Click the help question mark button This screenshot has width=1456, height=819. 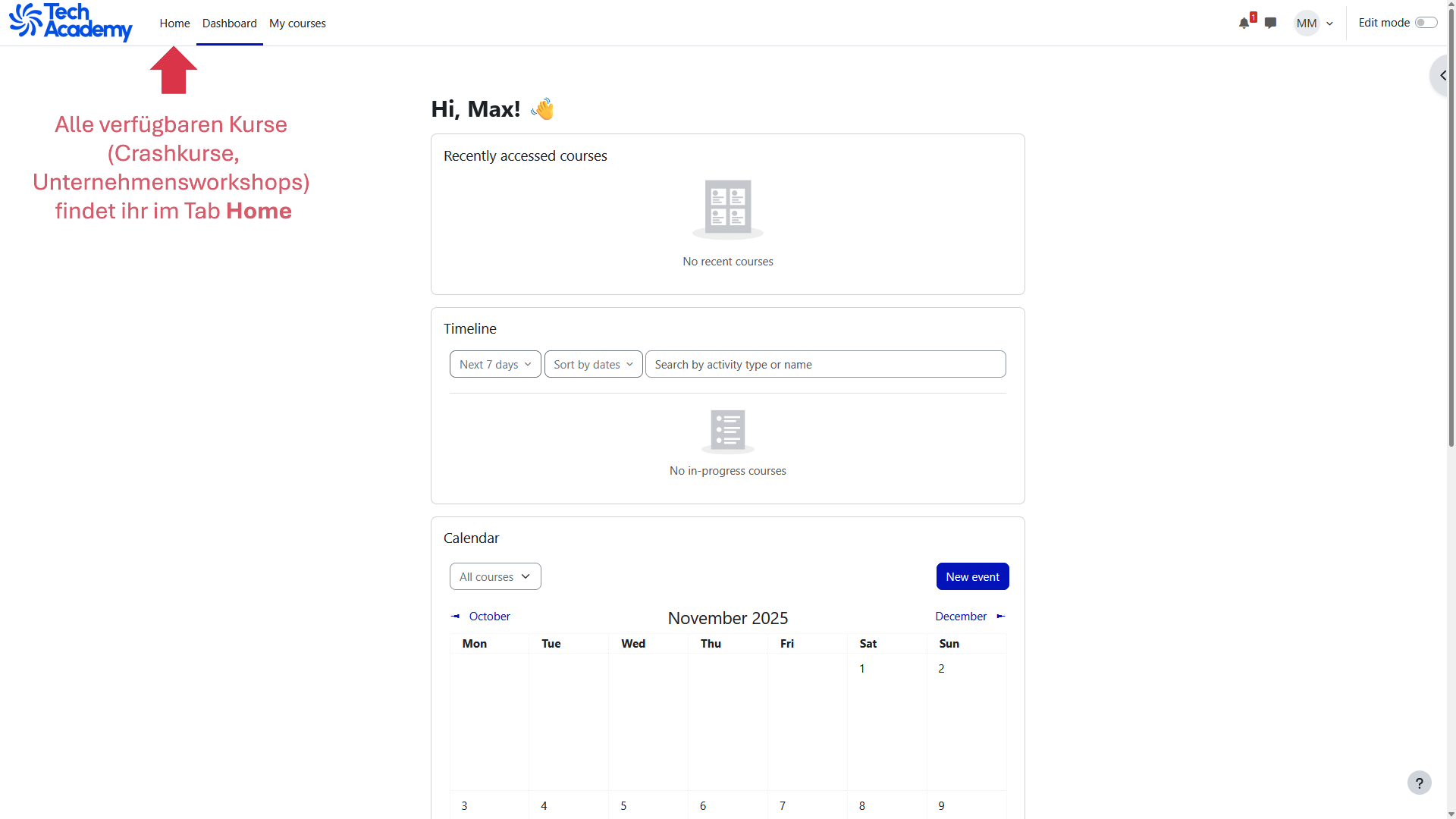(1419, 783)
